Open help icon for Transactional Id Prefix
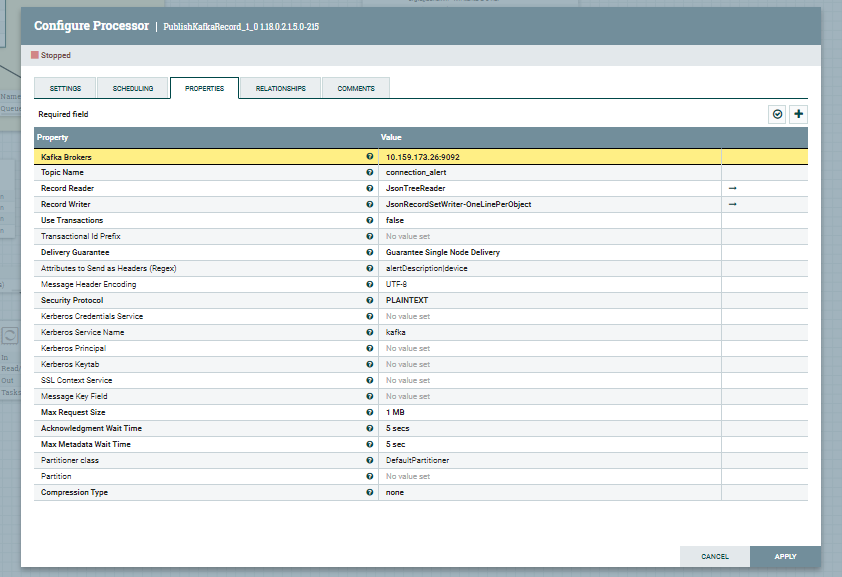Screen dimensions: 842x577 tap(369, 236)
